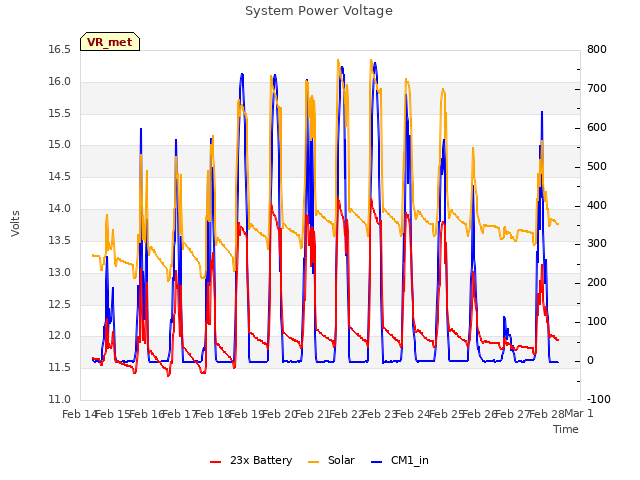
Task: Click the Feb 28 x-axis tick label
Action: [x=547, y=414]
